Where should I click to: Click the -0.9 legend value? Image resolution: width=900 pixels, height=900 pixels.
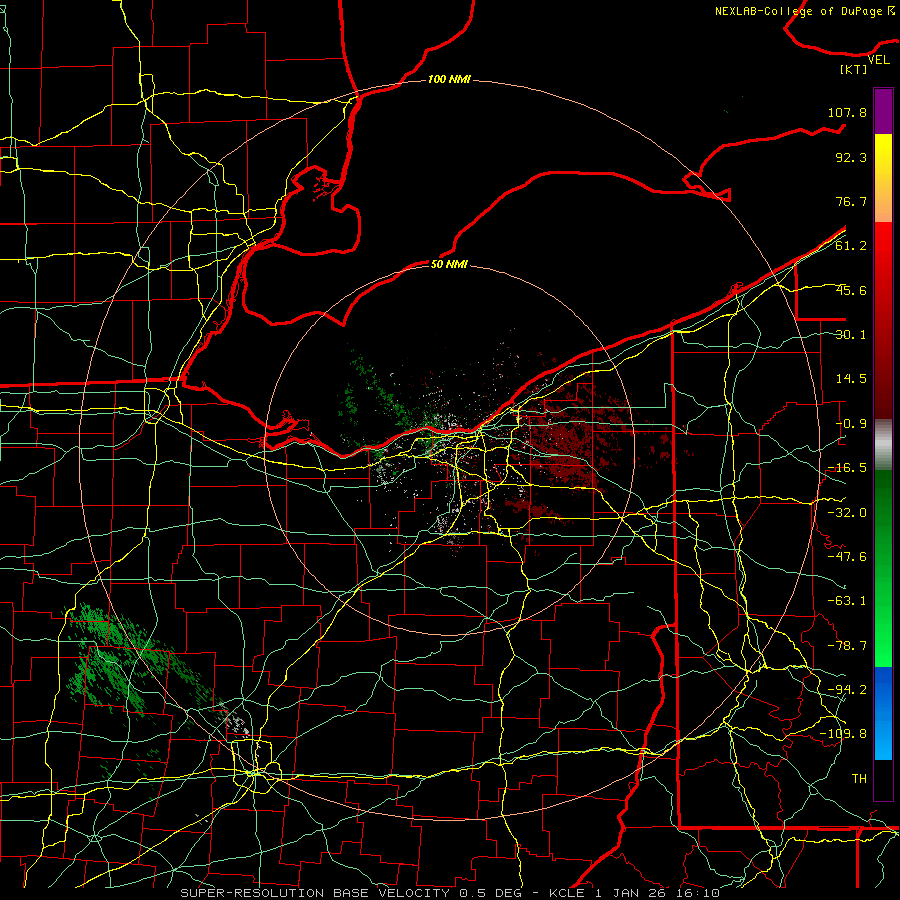pos(851,424)
